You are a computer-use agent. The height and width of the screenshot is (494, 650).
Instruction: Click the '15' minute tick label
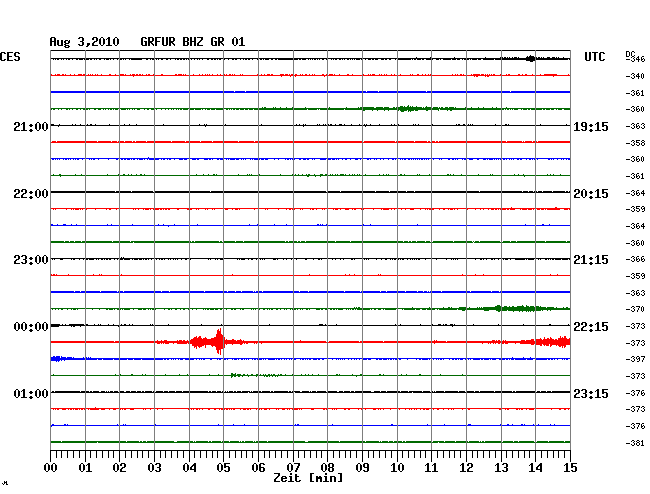click(x=570, y=468)
